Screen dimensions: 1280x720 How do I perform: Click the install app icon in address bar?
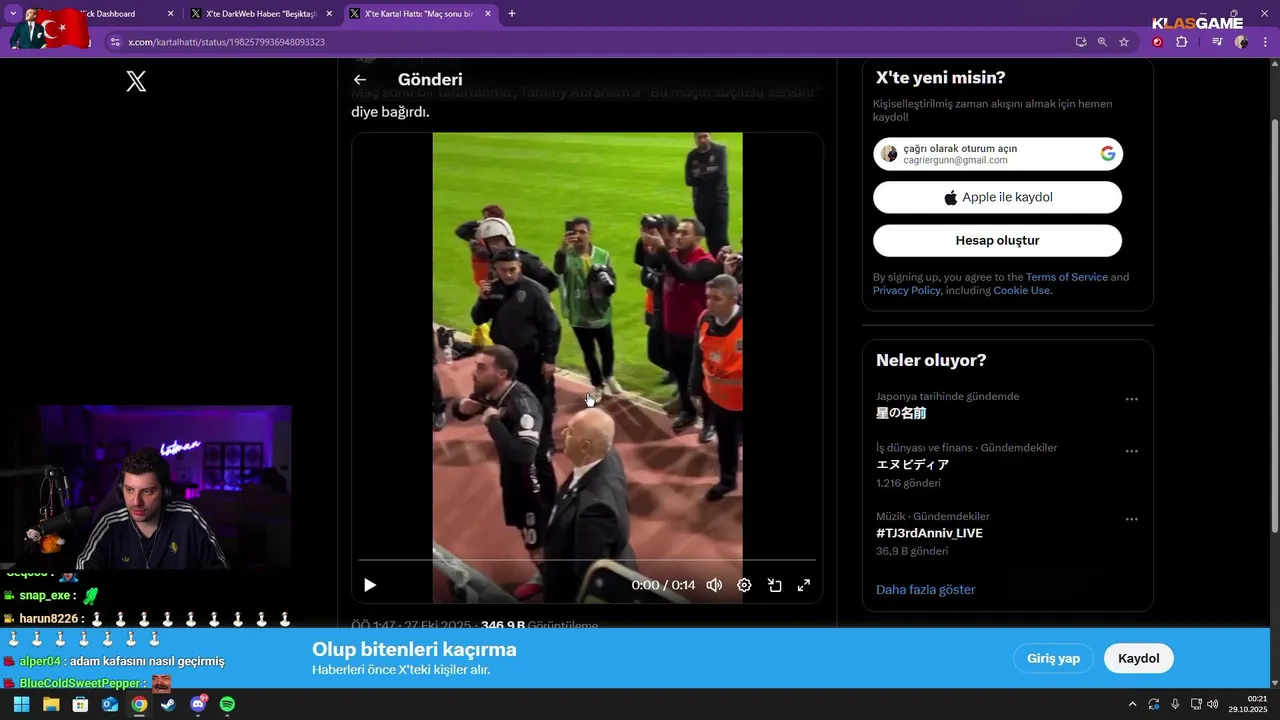pyautogui.click(x=1081, y=42)
